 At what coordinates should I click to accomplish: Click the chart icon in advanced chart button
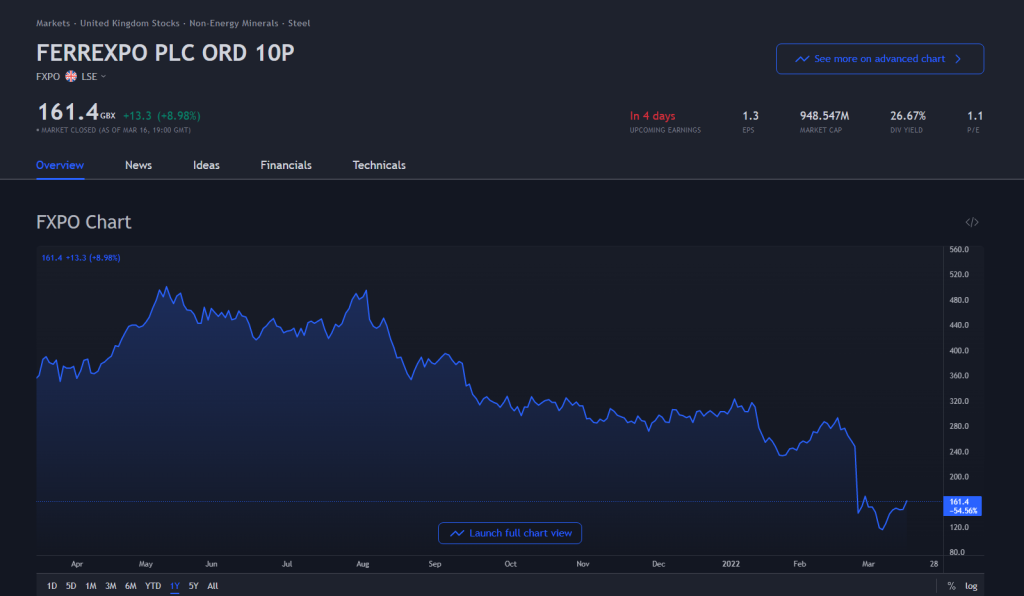pyautogui.click(x=802, y=59)
